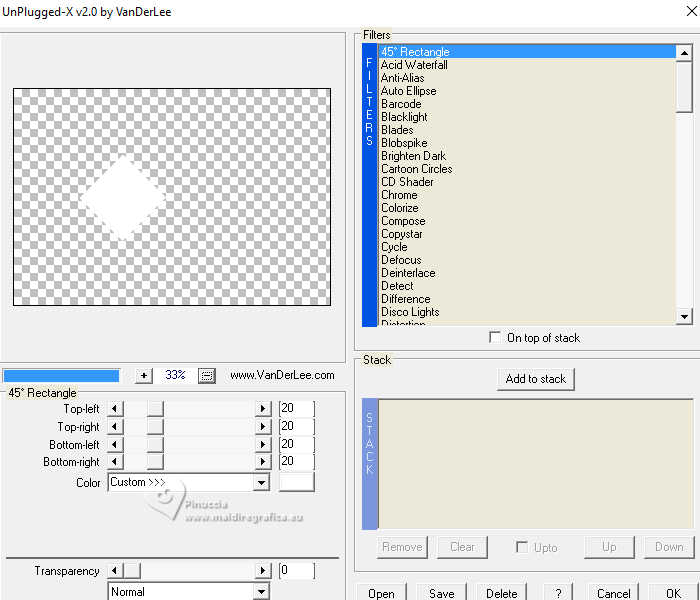
Task: Click the Up button
Action: point(609,547)
